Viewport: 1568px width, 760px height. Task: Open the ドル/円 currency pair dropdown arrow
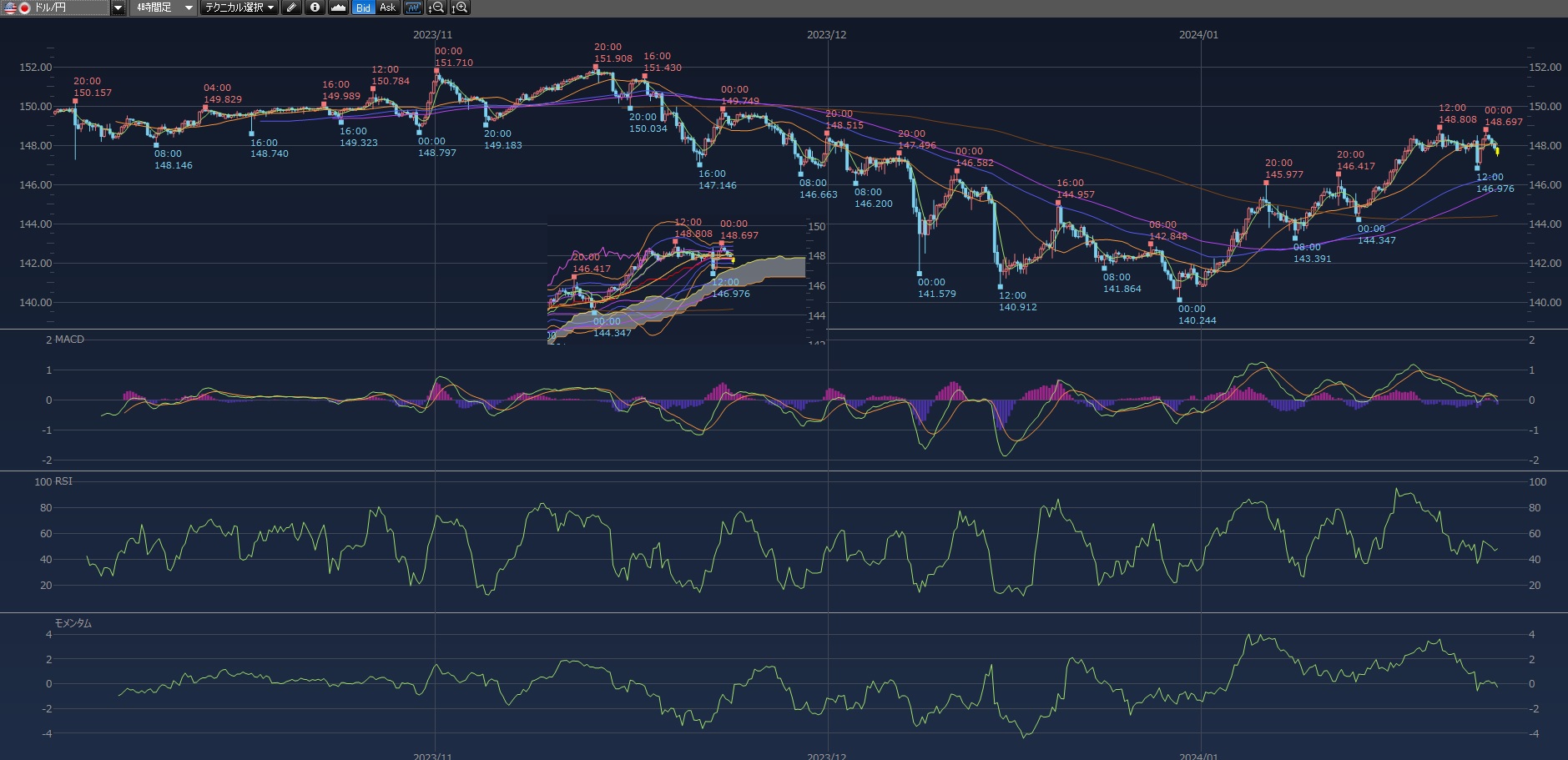point(118,8)
